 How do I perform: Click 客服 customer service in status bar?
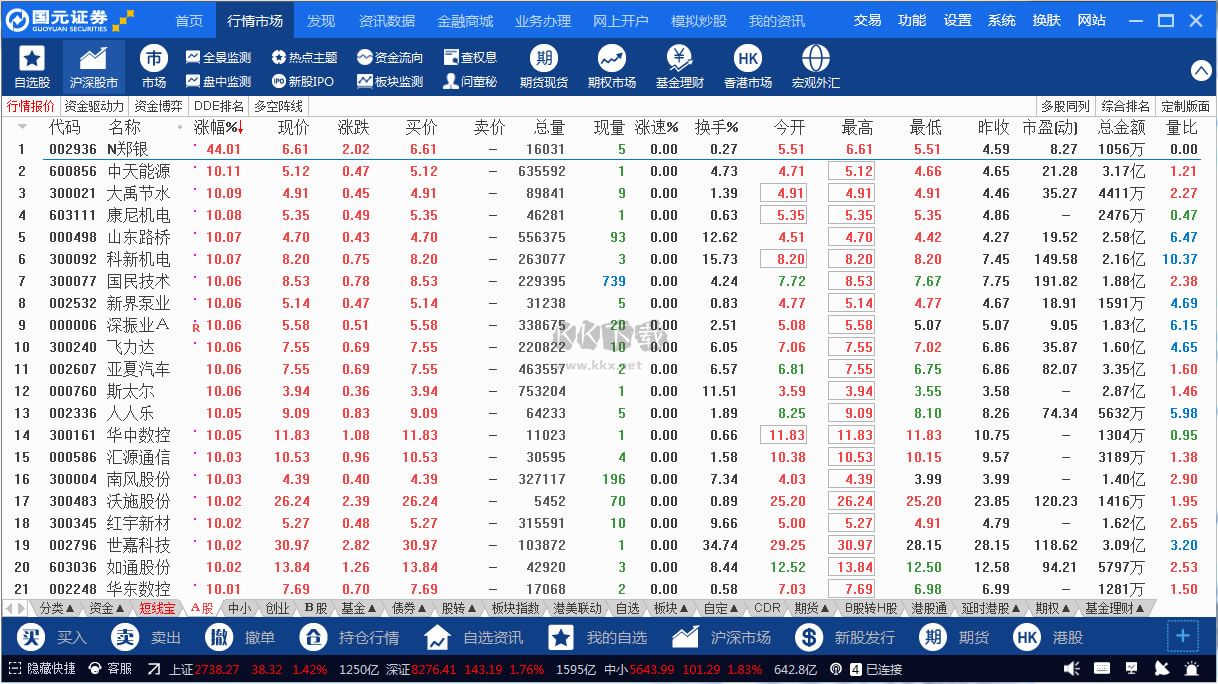click(111, 668)
